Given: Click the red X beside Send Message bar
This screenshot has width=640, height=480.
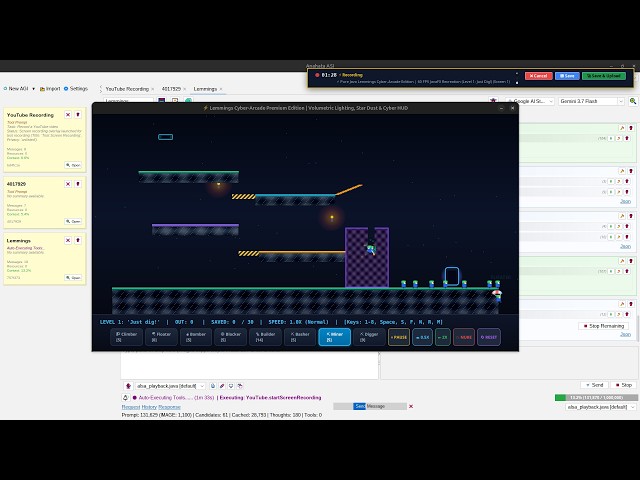Looking at the screenshot, I should pyautogui.click(x=411, y=406).
